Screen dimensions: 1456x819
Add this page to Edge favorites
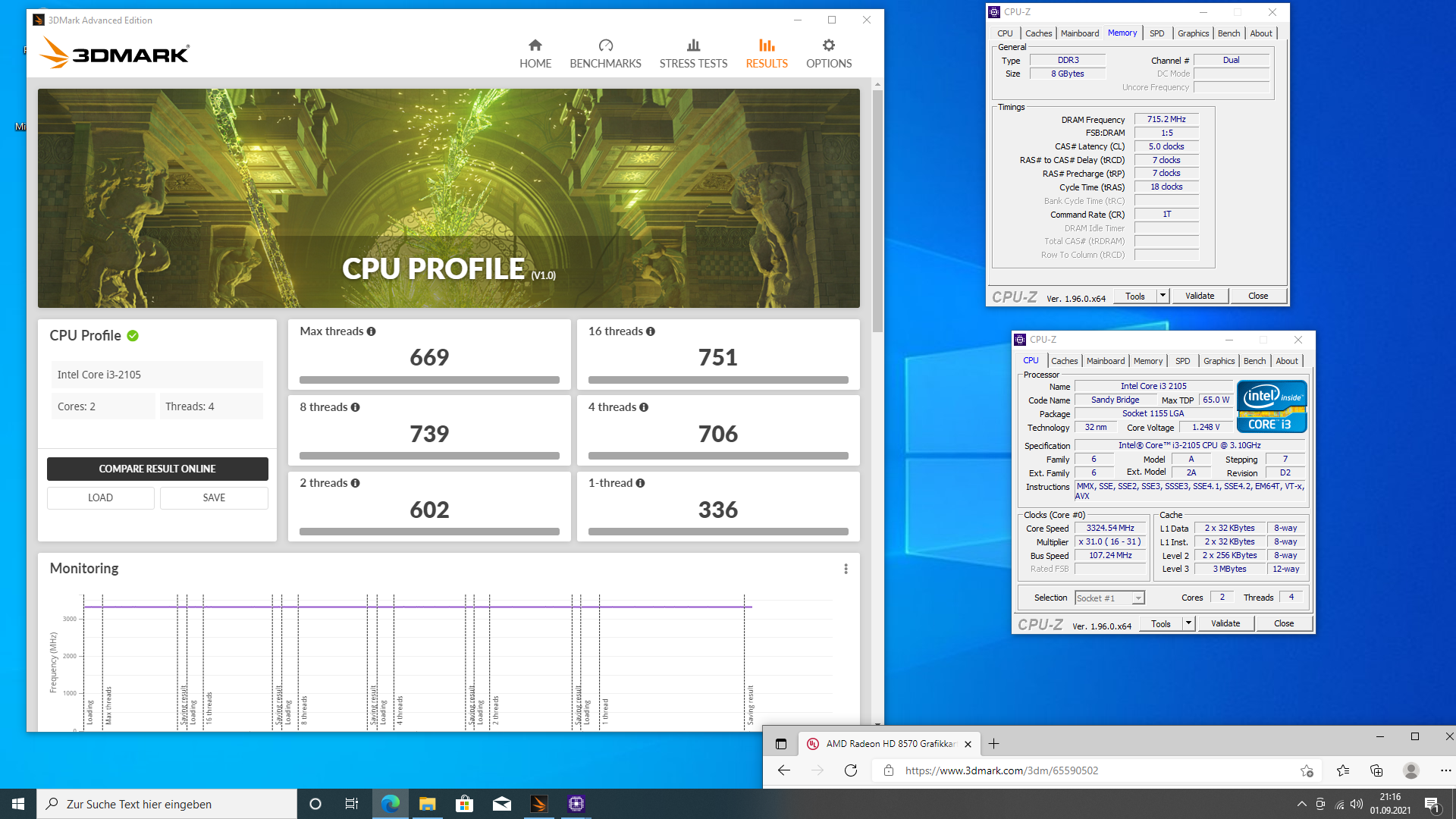(x=1307, y=770)
